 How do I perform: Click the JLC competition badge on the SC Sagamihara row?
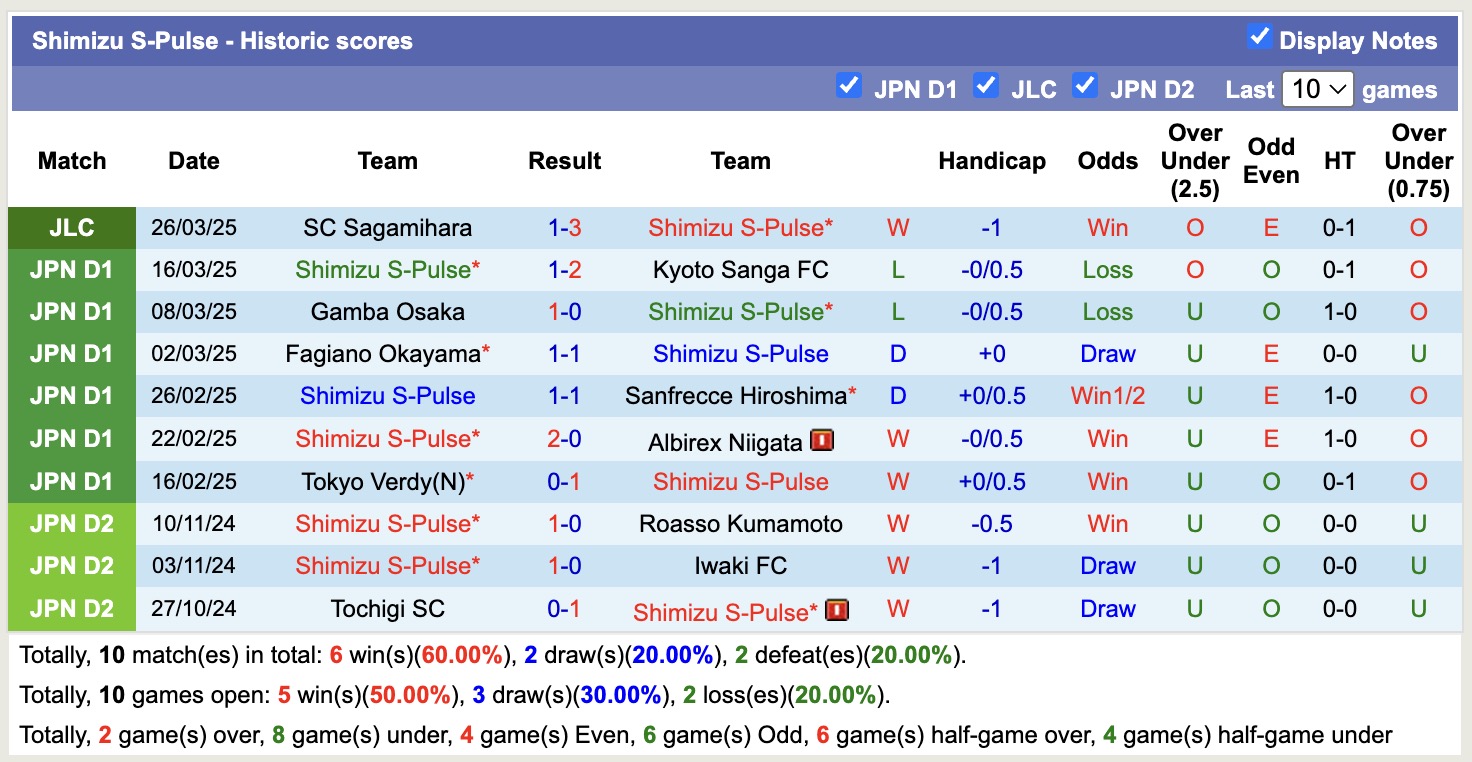pyautogui.click(x=71, y=227)
